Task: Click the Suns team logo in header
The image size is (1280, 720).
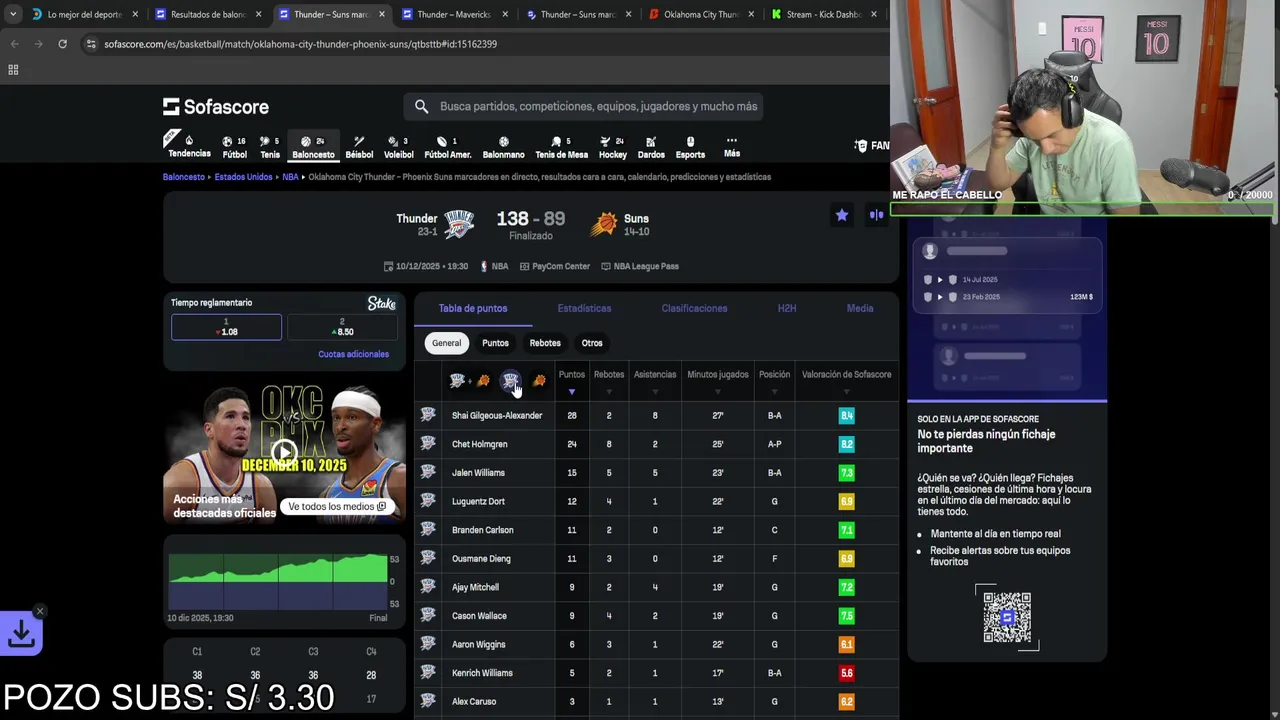Action: 603,224
